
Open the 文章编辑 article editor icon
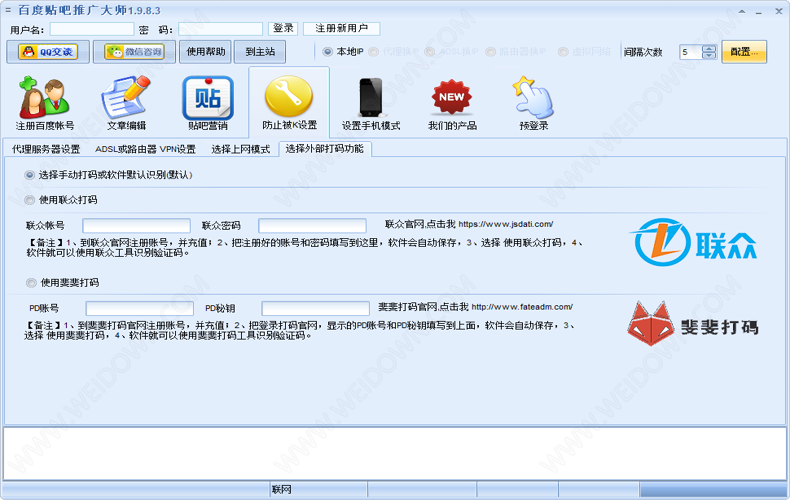coord(126,103)
